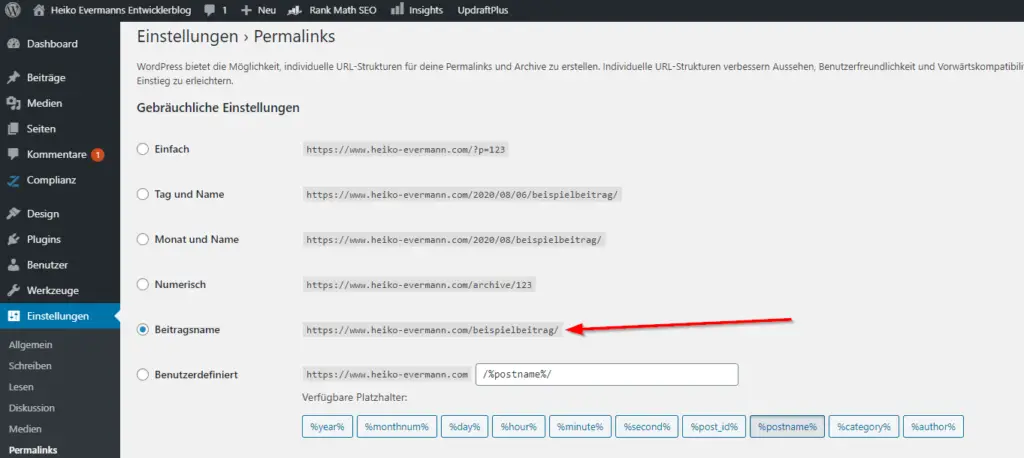This screenshot has width=1024, height=458.
Task: Click the Beiträge pushpin icon
Action: pyautogui.click(x=14, y=78)
